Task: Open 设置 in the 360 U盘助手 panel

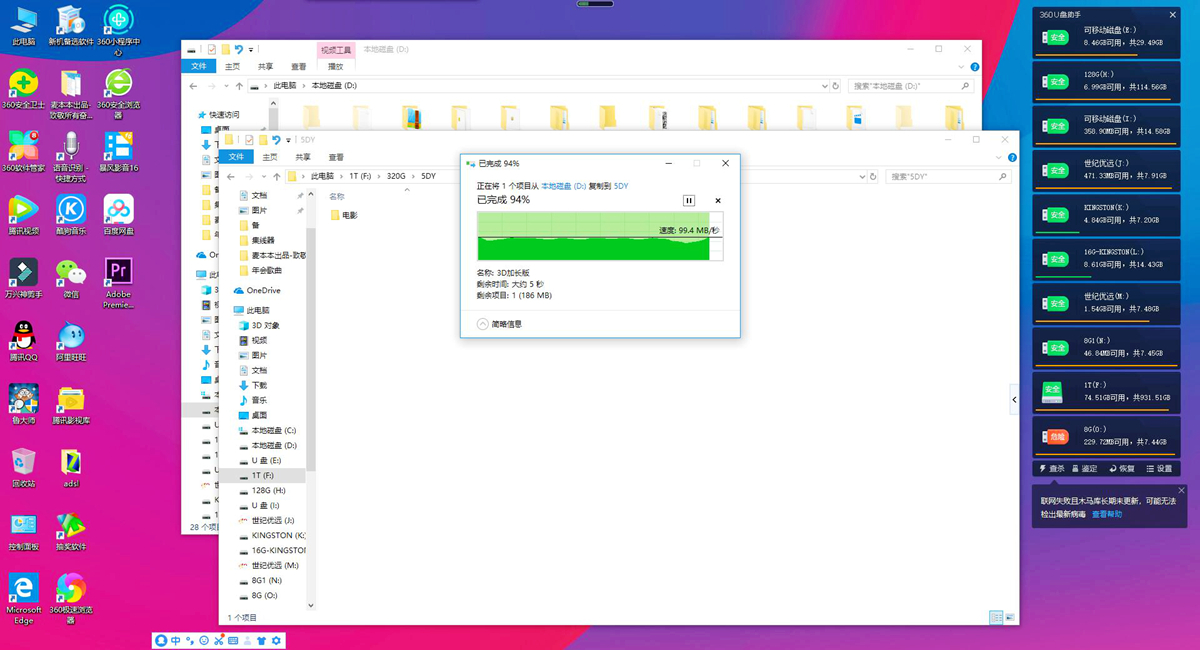Action: (x=1159, y=468)
